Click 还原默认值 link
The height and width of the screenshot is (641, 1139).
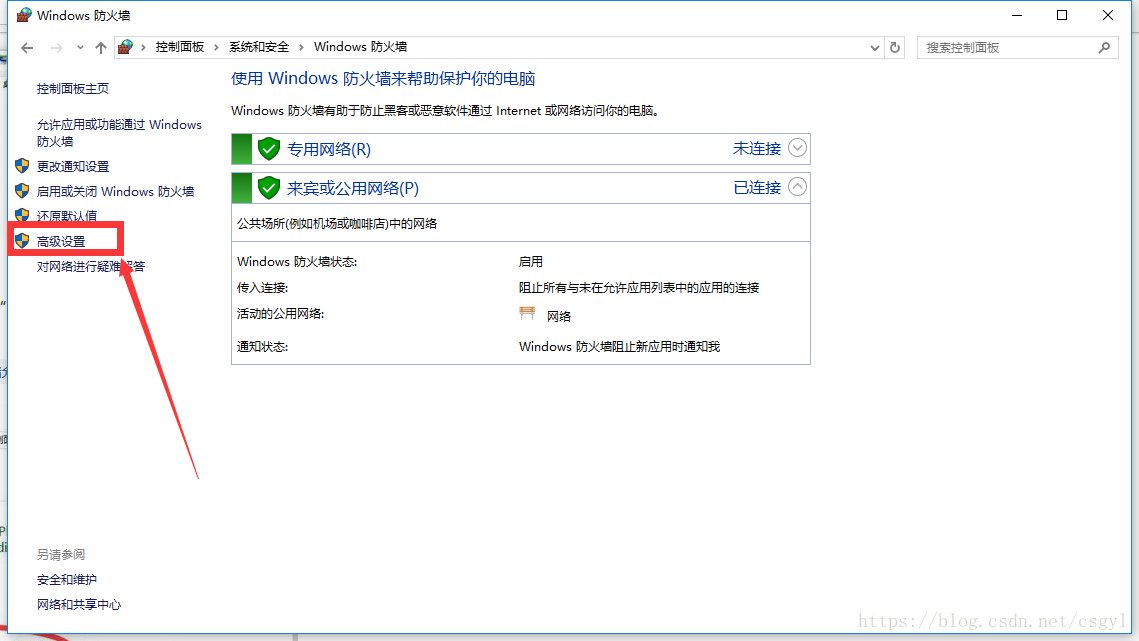[x=67, y=216]
